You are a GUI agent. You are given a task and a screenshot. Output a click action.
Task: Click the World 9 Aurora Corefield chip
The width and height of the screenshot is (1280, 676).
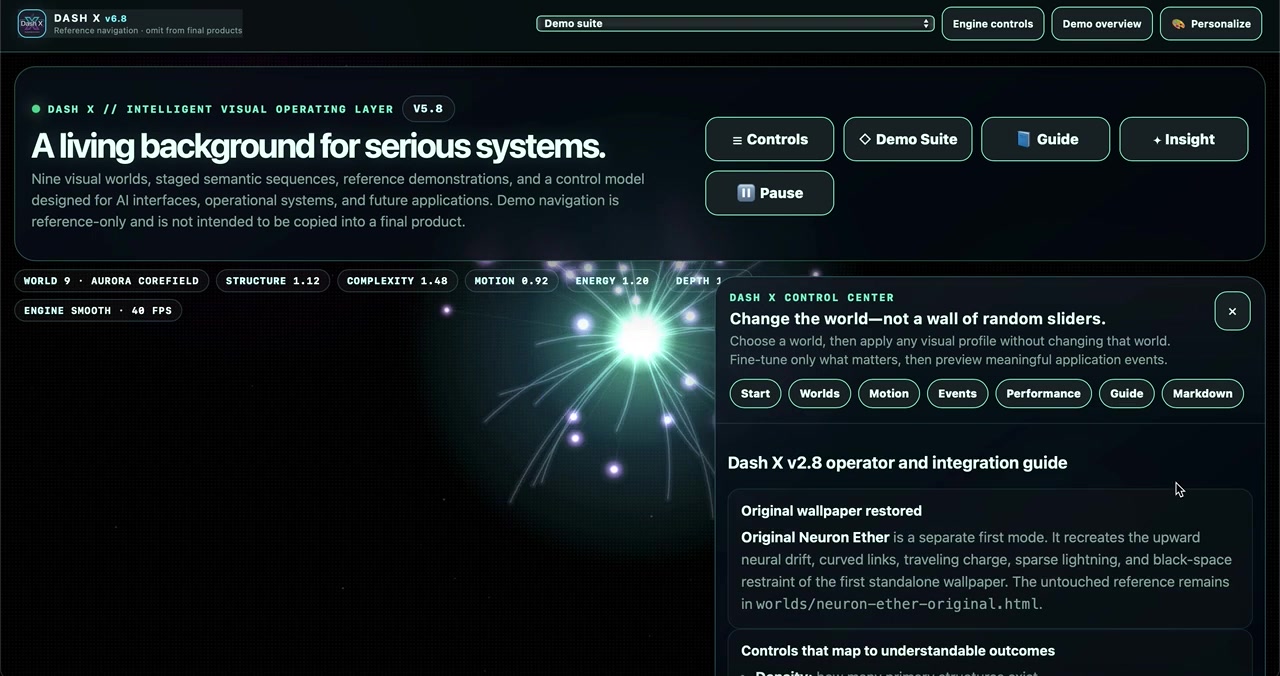click(x=112, y=281)
